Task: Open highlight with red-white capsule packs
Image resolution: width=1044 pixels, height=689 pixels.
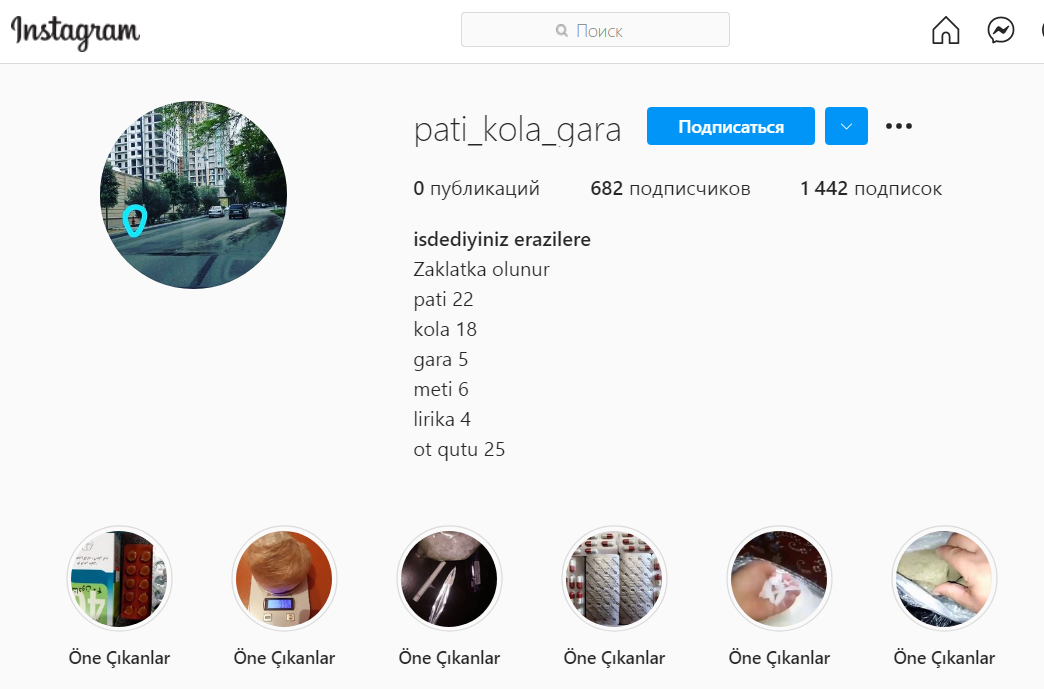Action: [x=615, y=578]
